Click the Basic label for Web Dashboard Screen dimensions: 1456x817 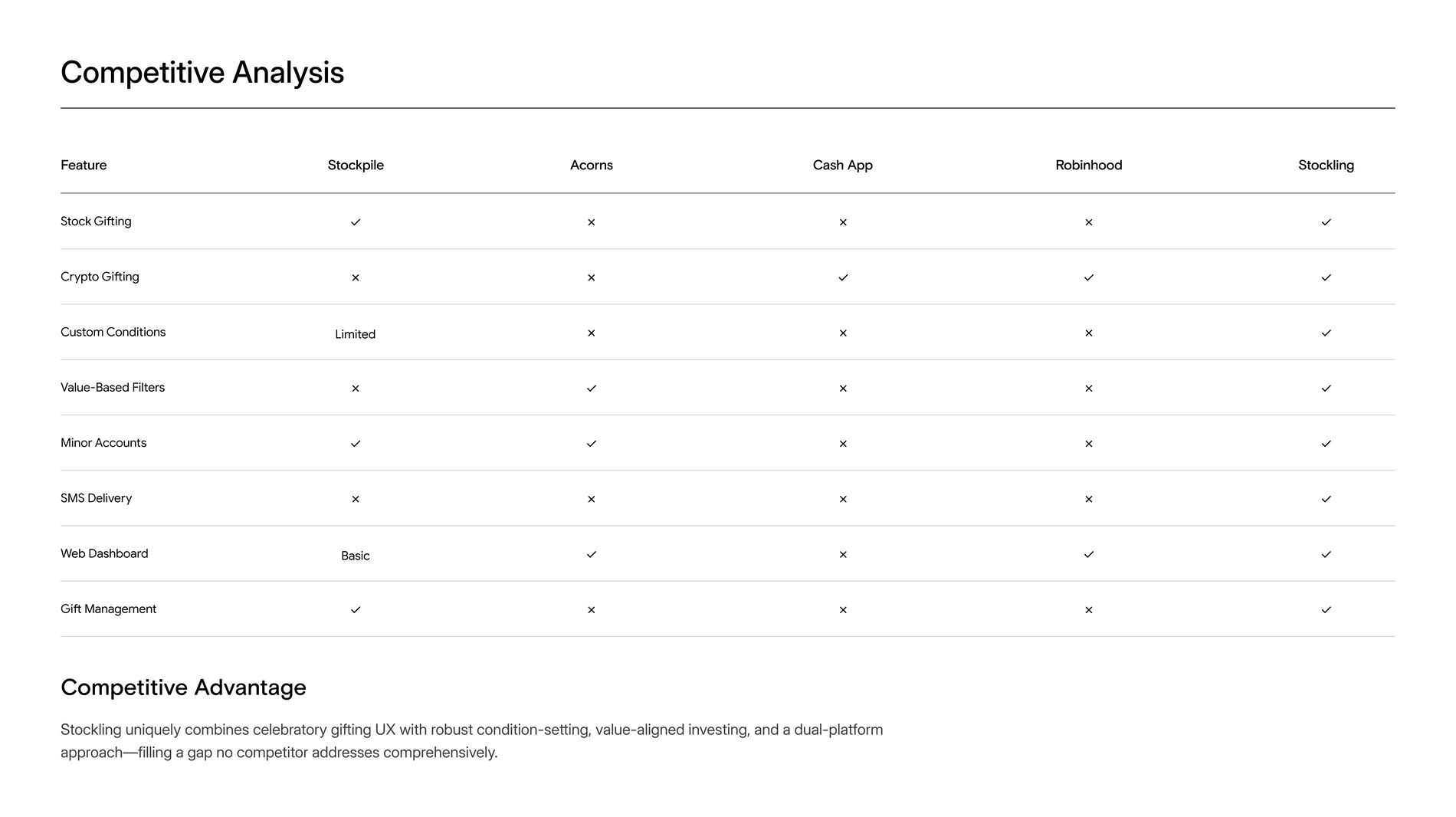point(355,556)
